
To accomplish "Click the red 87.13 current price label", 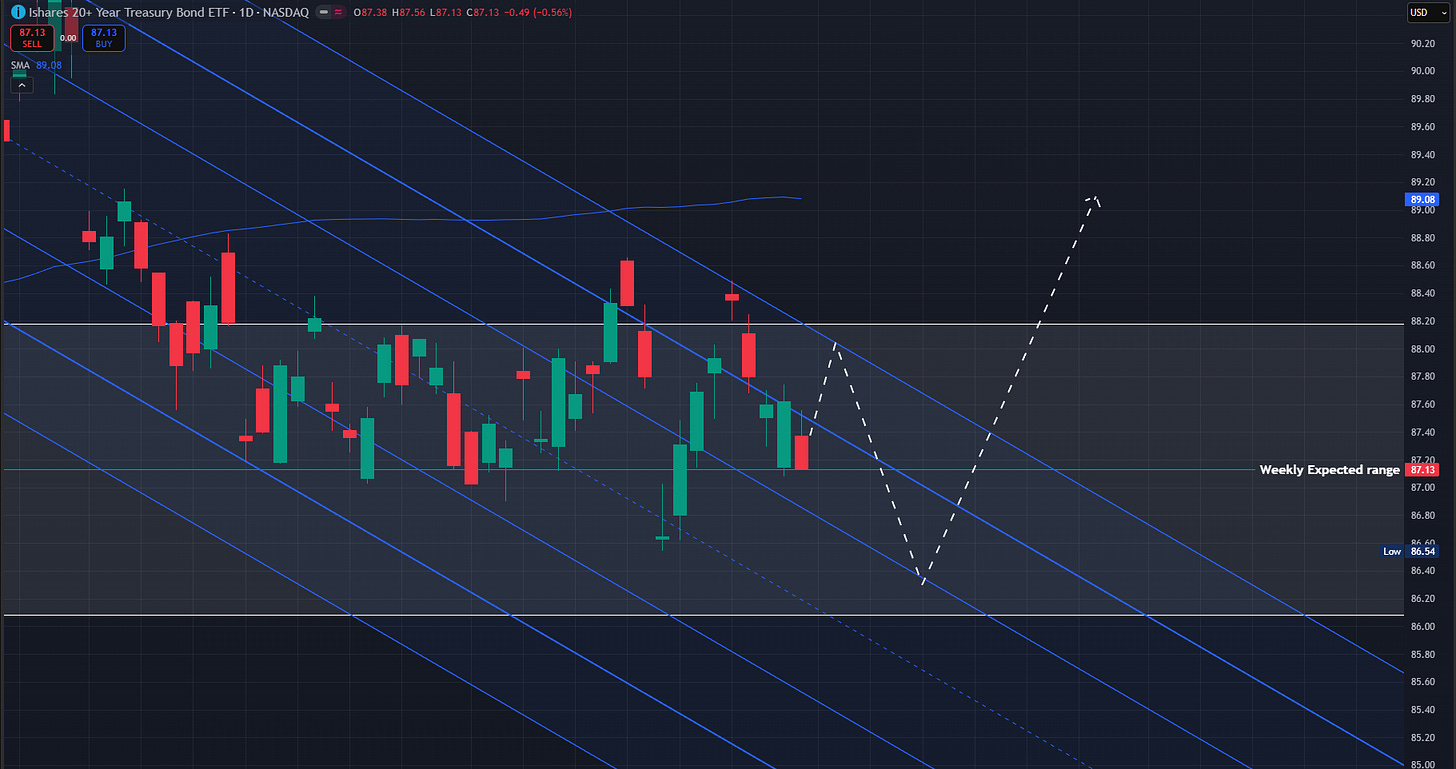I will click(1421, 469).
